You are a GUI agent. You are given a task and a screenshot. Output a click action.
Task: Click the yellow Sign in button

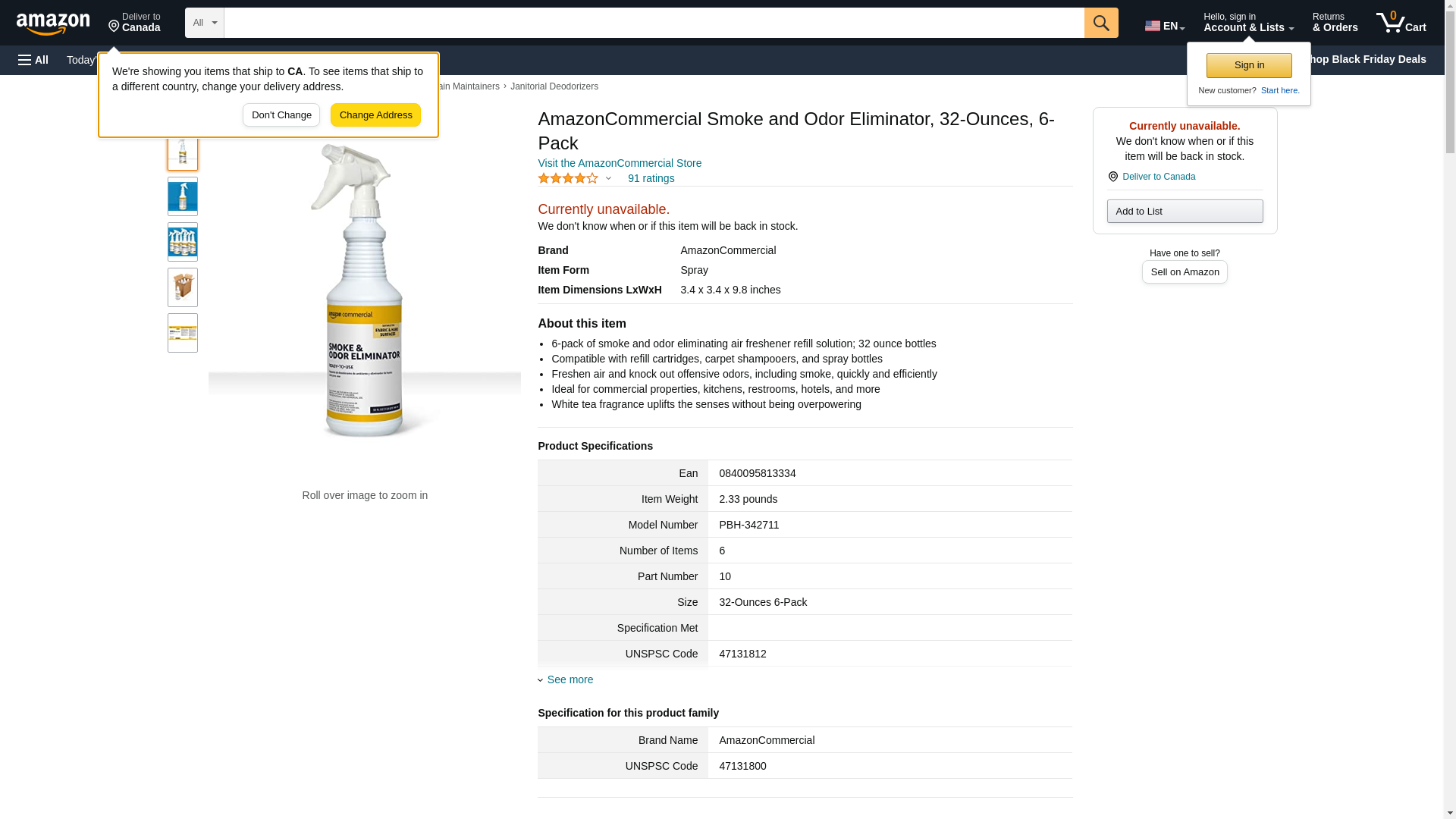[1249, 65]
